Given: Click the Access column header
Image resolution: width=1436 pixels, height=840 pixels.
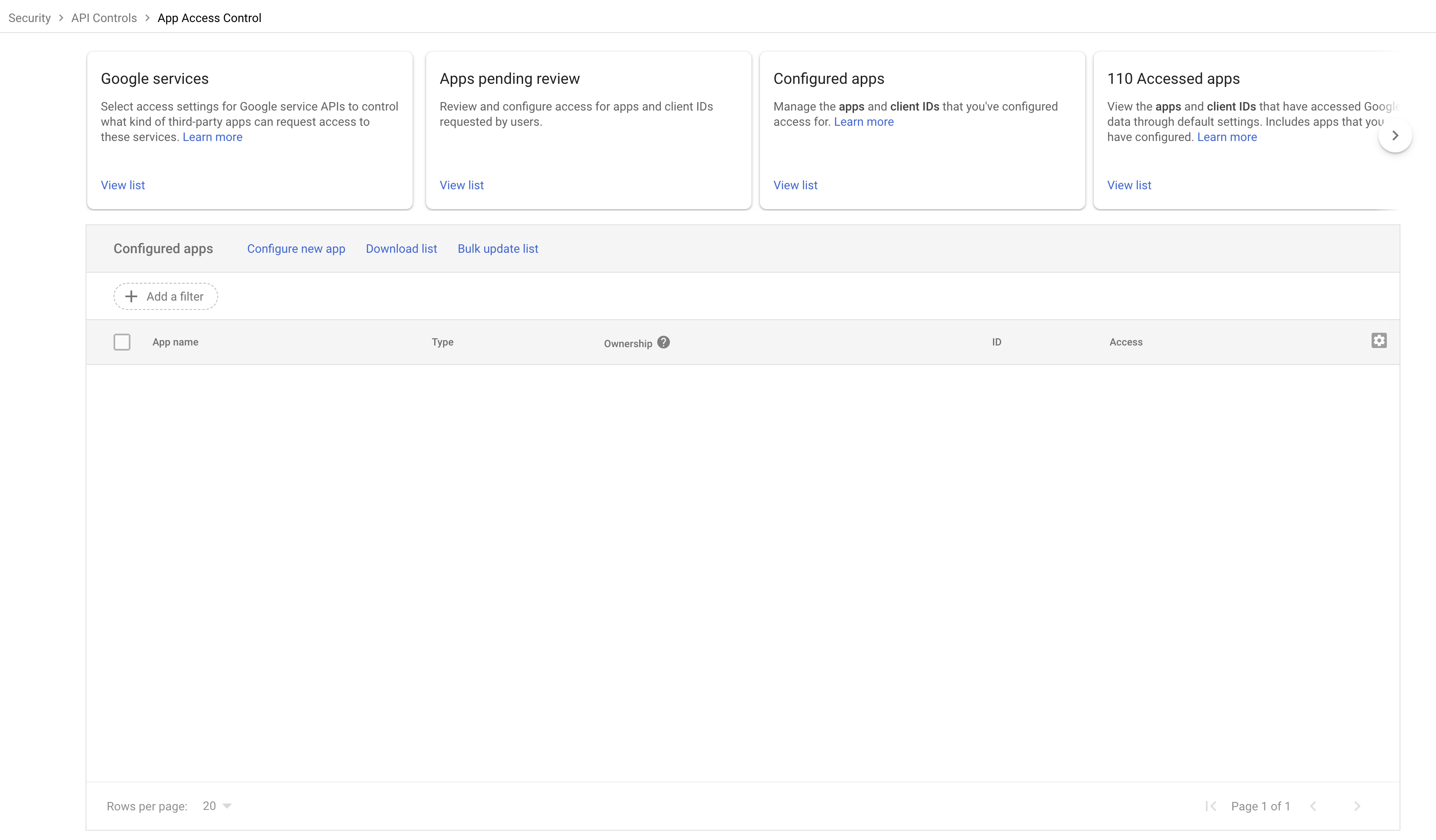Looking at the screenshot, I should coord(1126,342).
